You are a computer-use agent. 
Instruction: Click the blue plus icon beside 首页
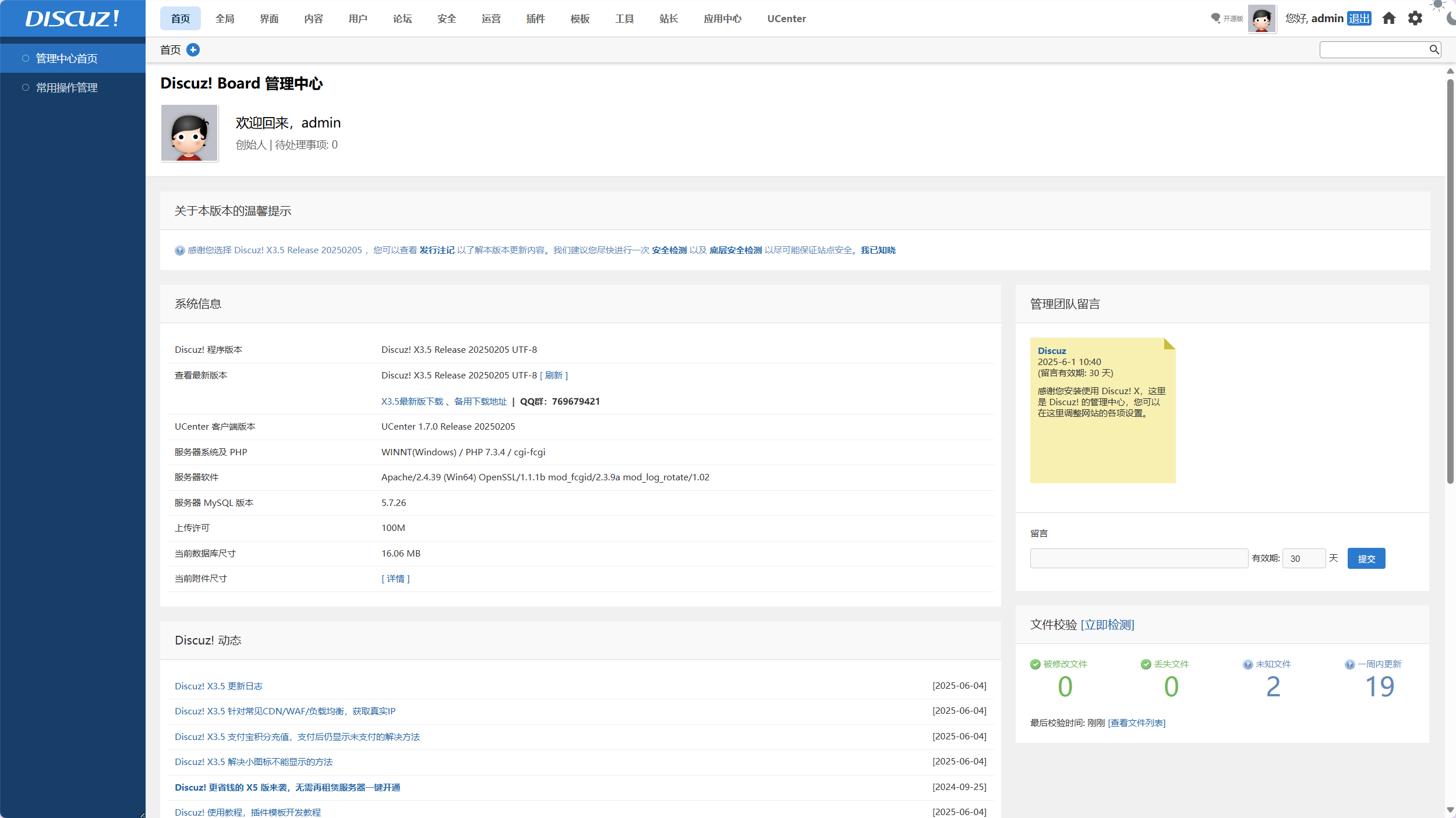point(193,50)
